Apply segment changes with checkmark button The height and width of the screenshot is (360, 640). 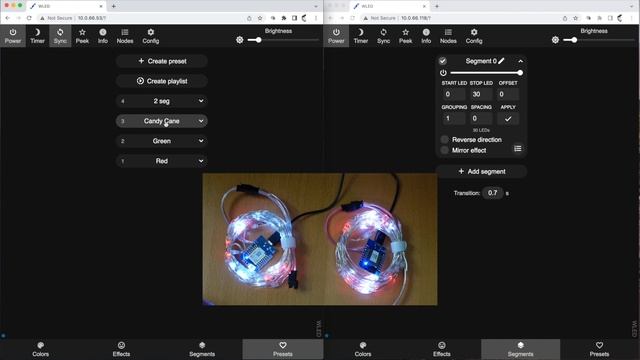coord(508,119)
